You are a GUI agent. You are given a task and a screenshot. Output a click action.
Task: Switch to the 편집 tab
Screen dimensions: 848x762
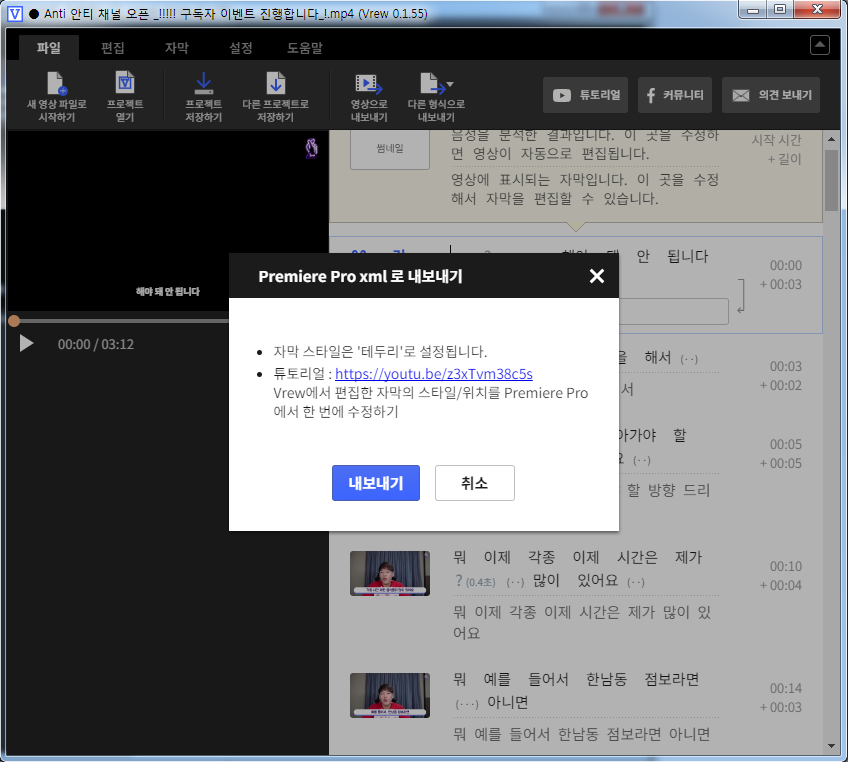click(x=112, y=48)
